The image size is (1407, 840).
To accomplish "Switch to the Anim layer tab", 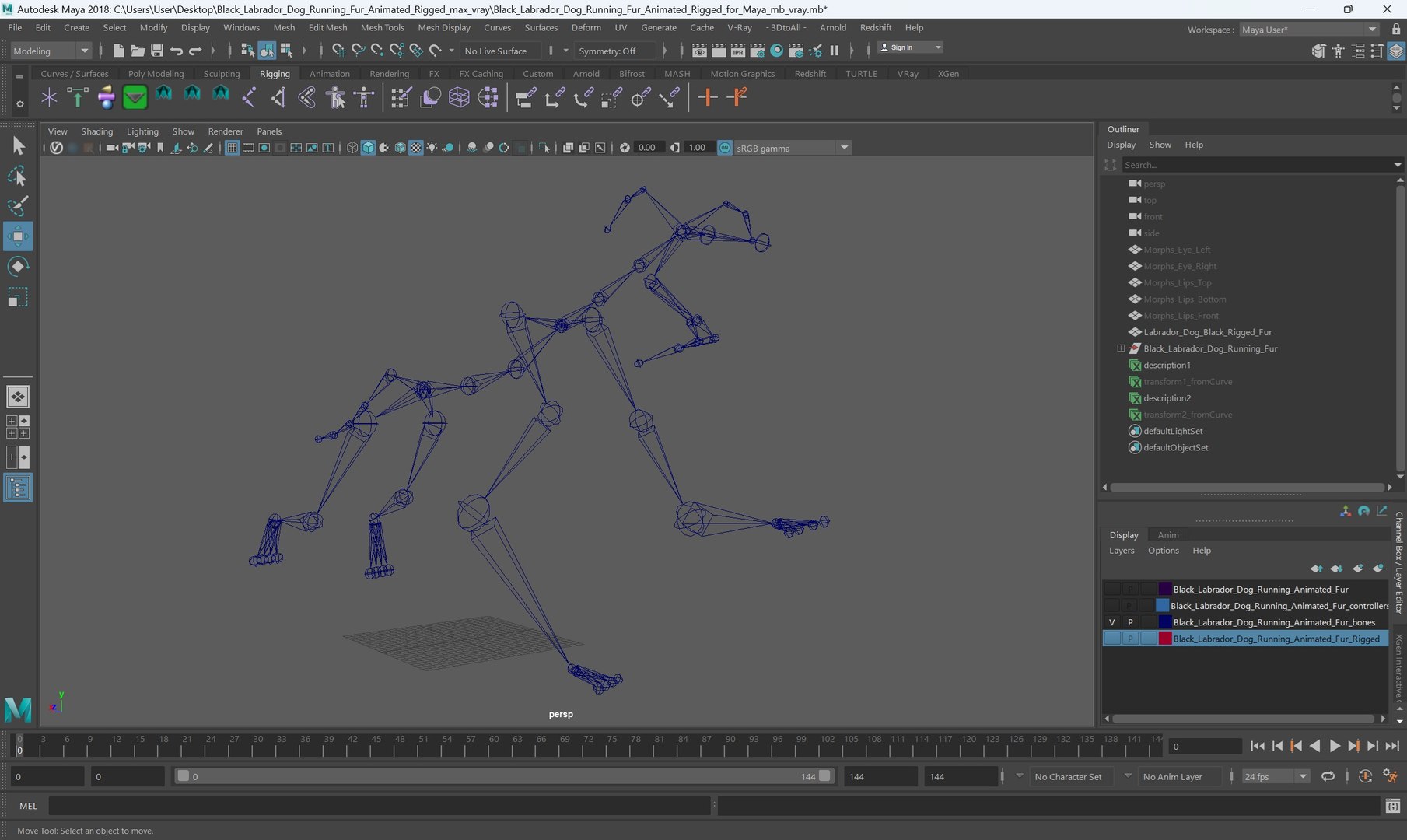I will coord(1167,535).
